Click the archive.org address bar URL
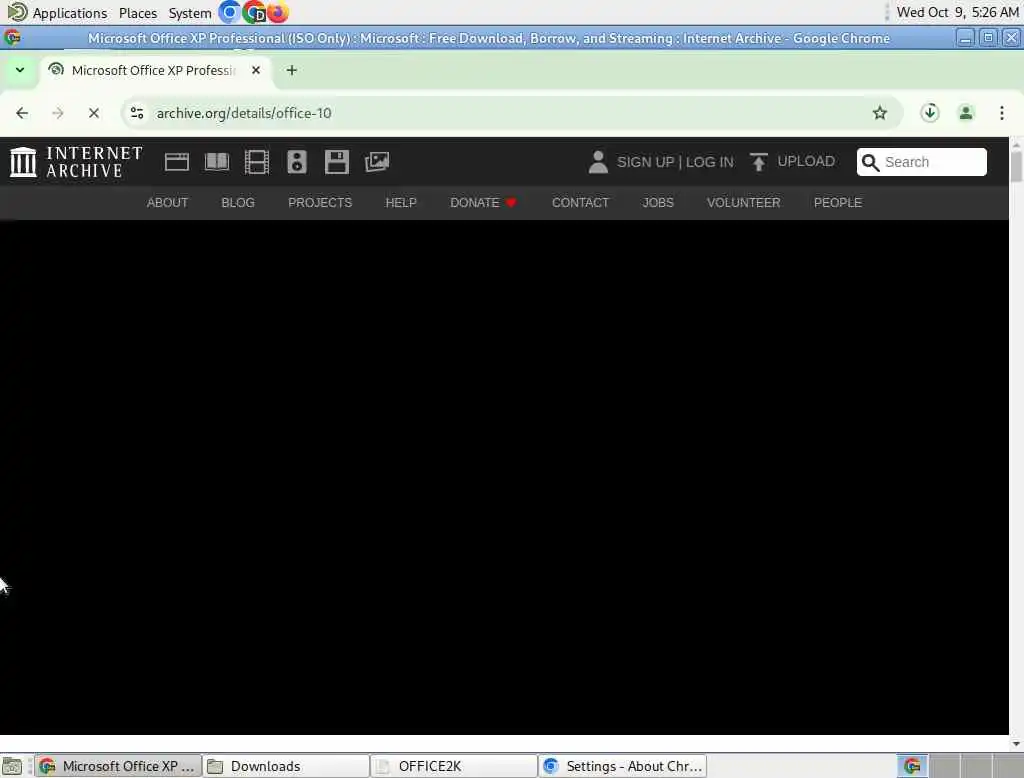 [244, 113]
